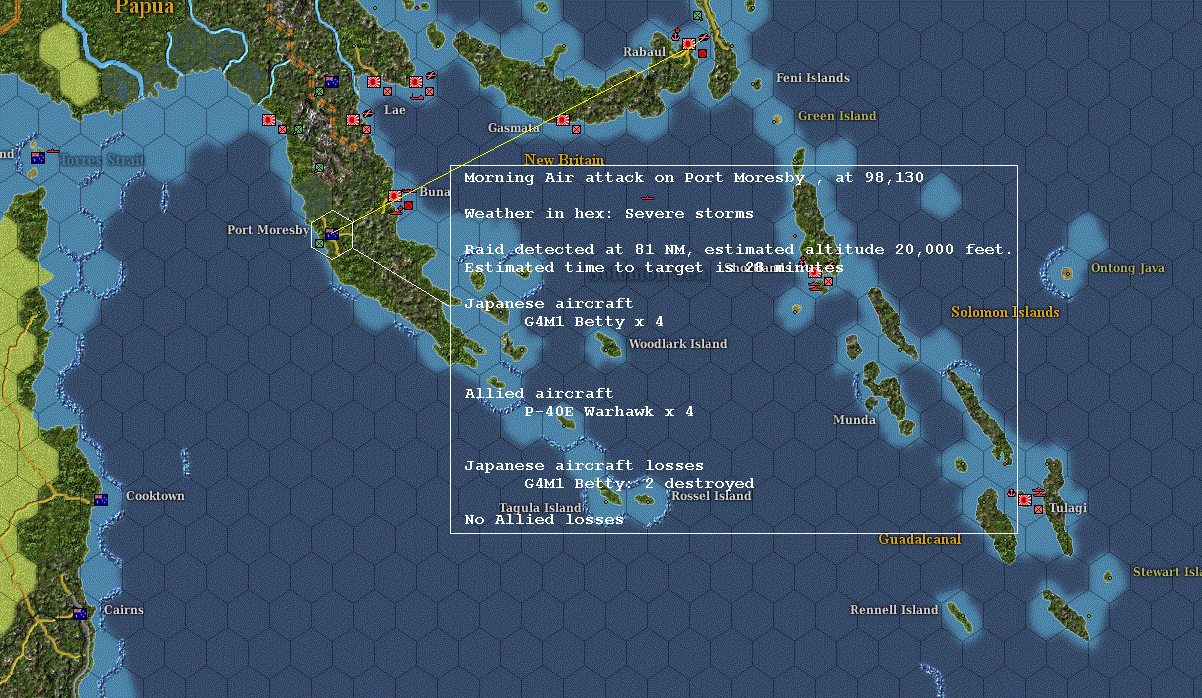Click the red ship icon north of Lae
This screenshot has height=698, width=1202.
pos(418,97)
